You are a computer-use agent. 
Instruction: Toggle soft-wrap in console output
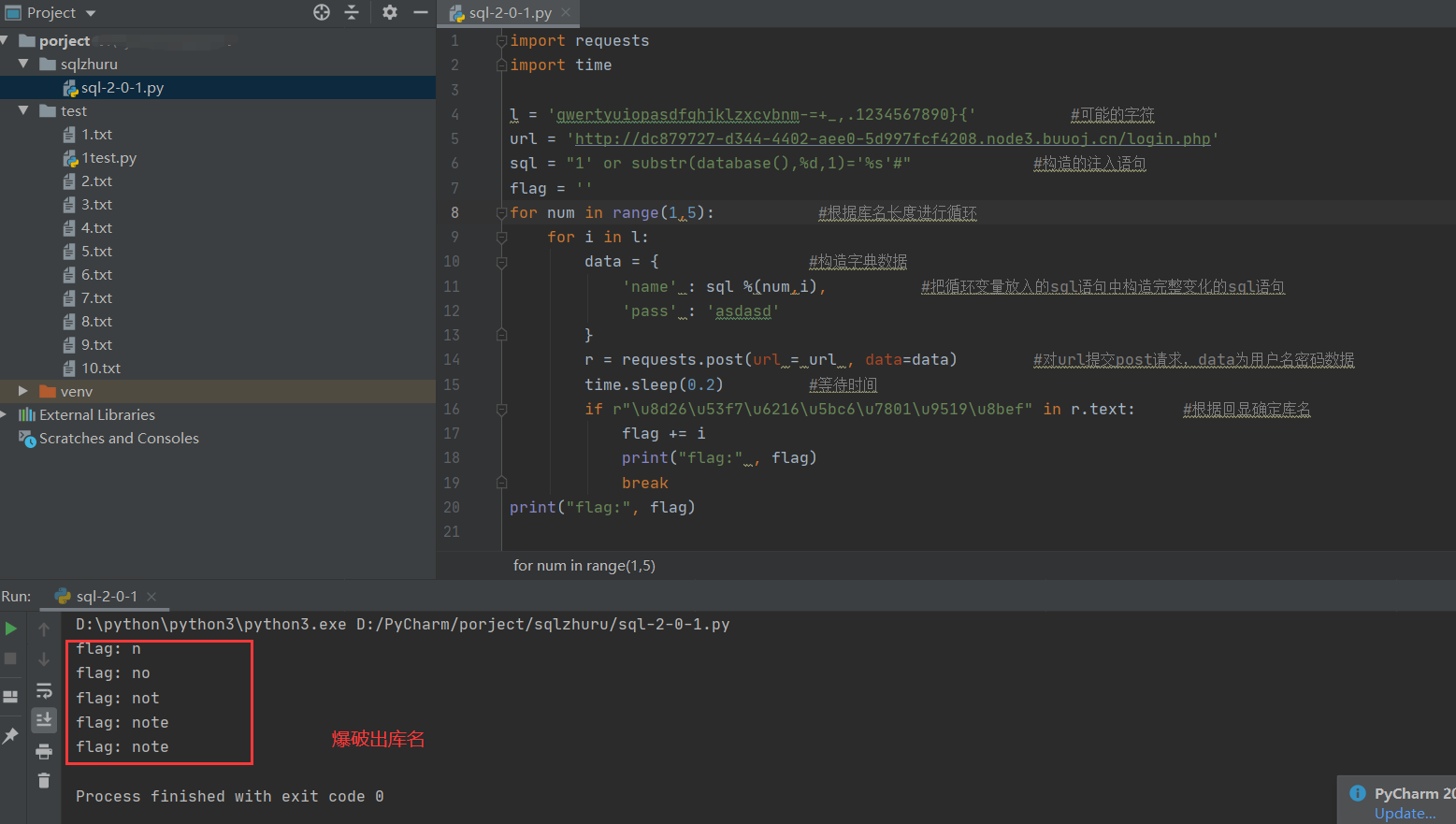coord(44,690)
